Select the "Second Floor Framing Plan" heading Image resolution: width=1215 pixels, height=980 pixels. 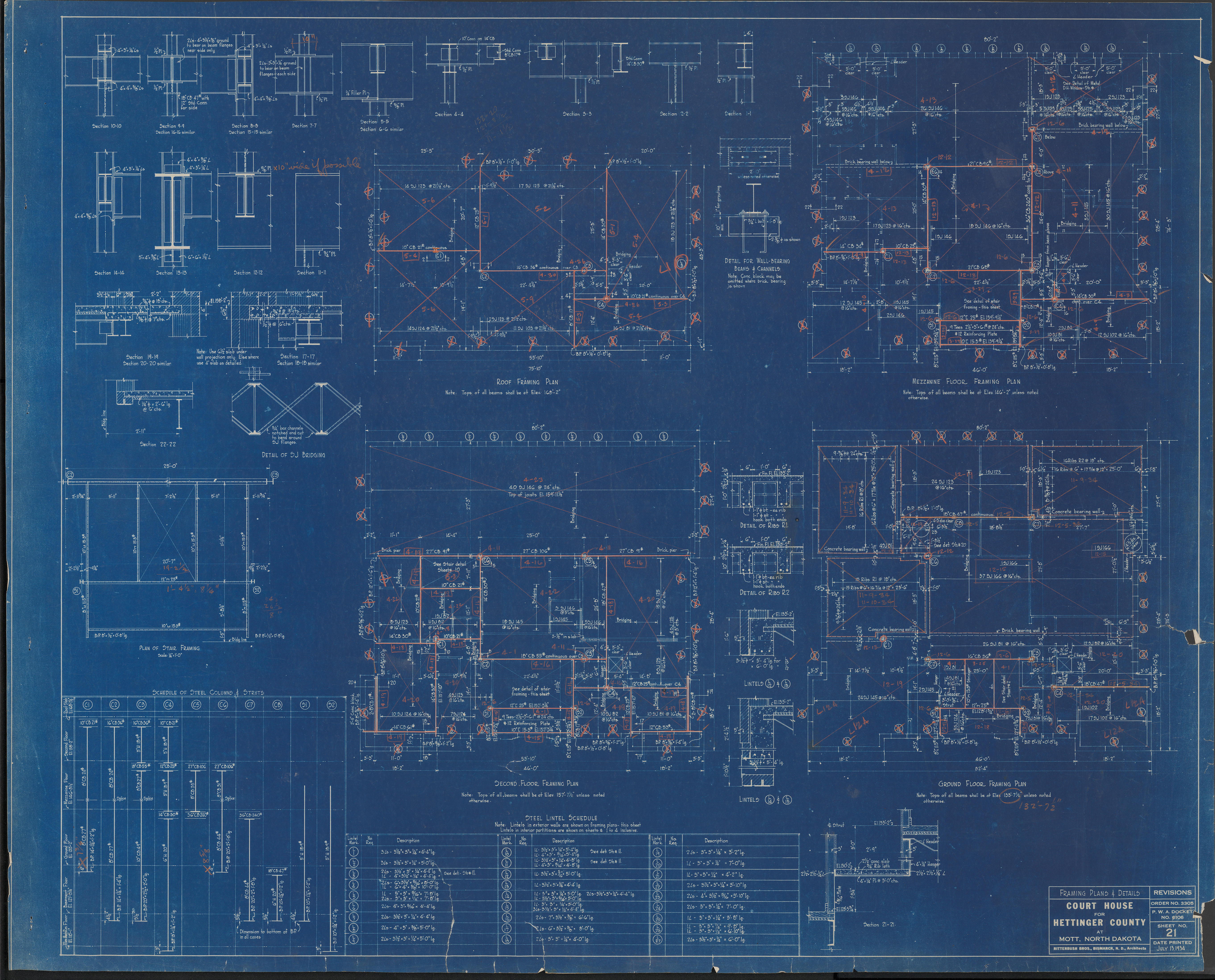(x=536, y=784)
